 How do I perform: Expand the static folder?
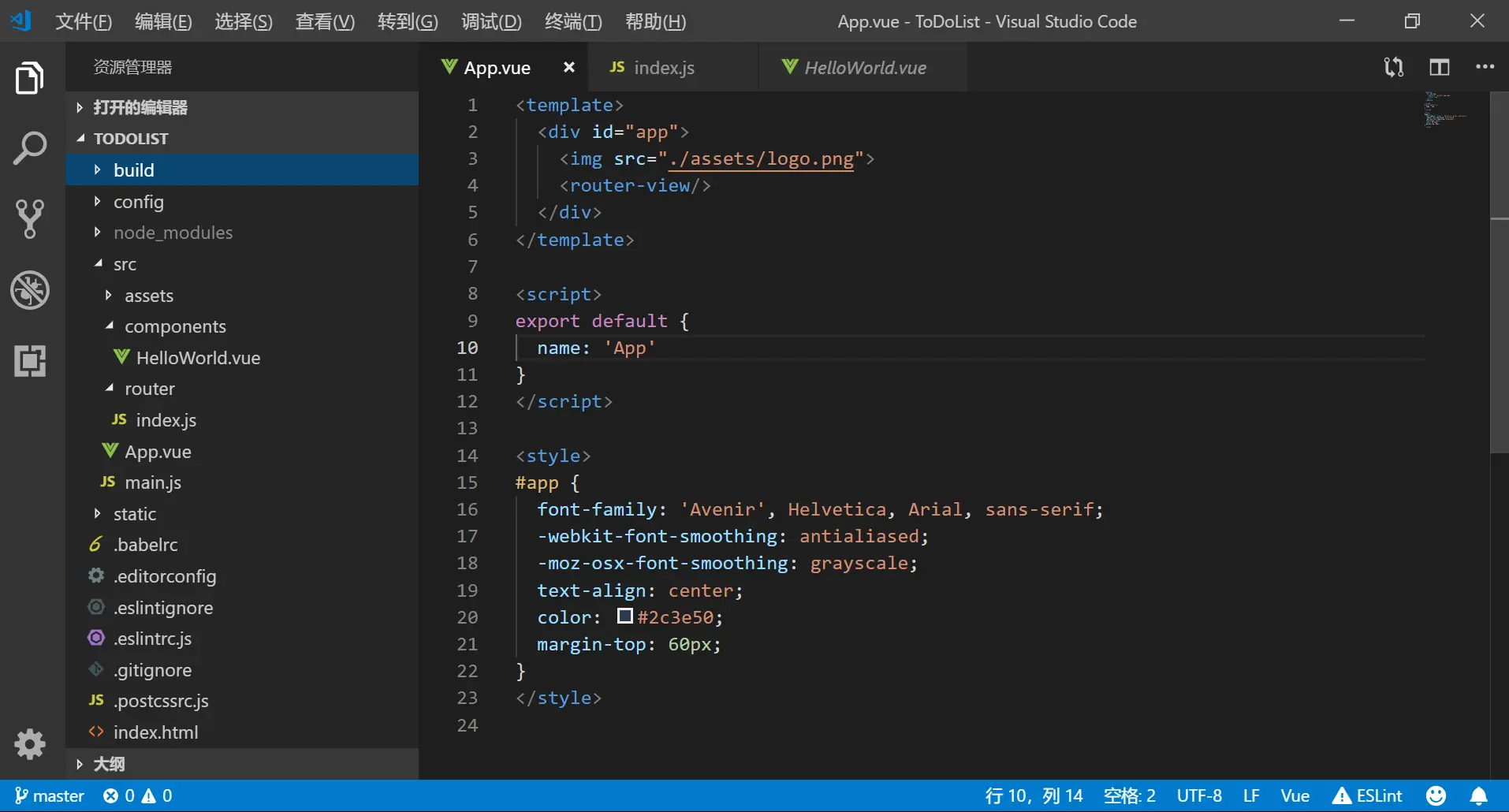pos(97,513)
